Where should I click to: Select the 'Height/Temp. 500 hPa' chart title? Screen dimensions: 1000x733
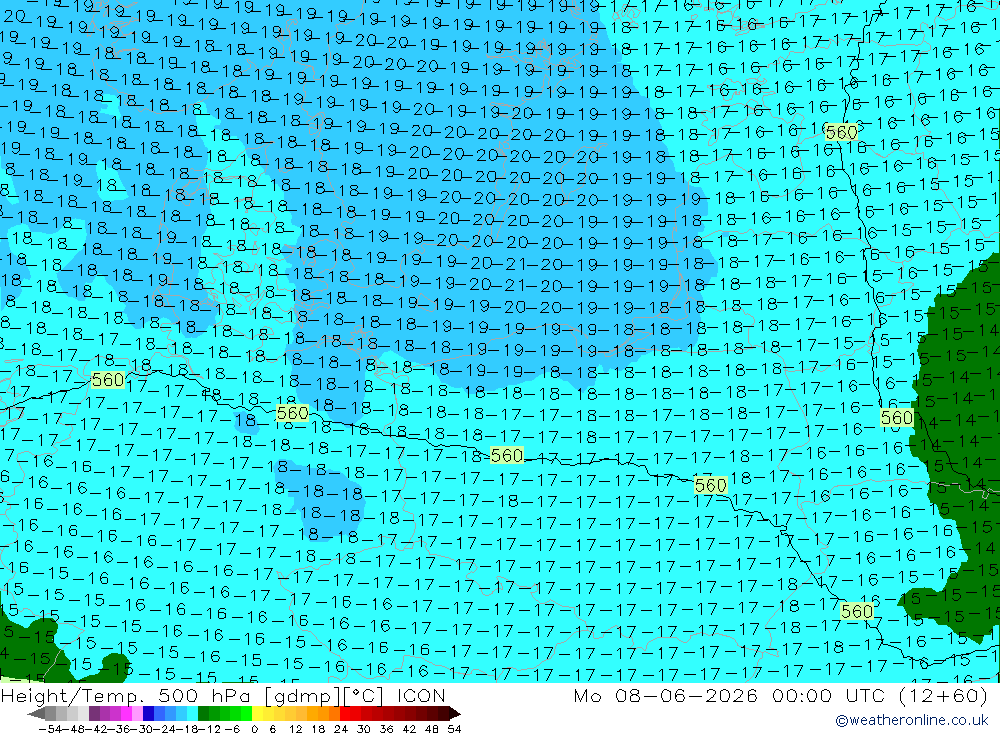(x=128, y=695)
